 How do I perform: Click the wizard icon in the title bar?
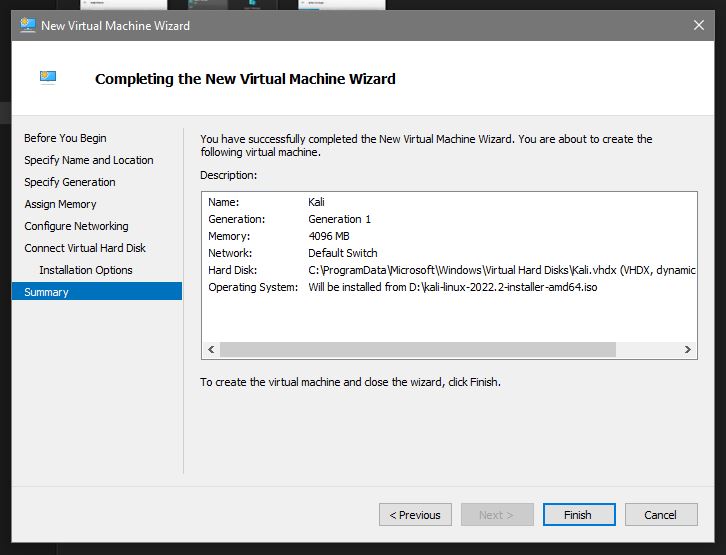click(27, 25)
